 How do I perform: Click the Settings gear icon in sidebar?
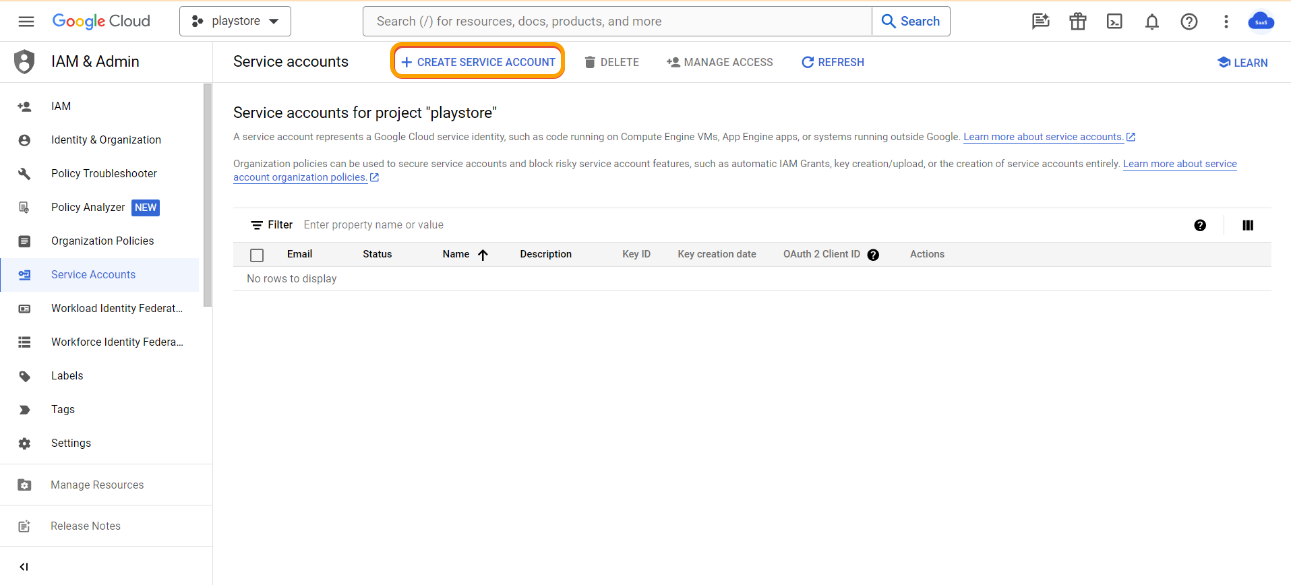24,443
